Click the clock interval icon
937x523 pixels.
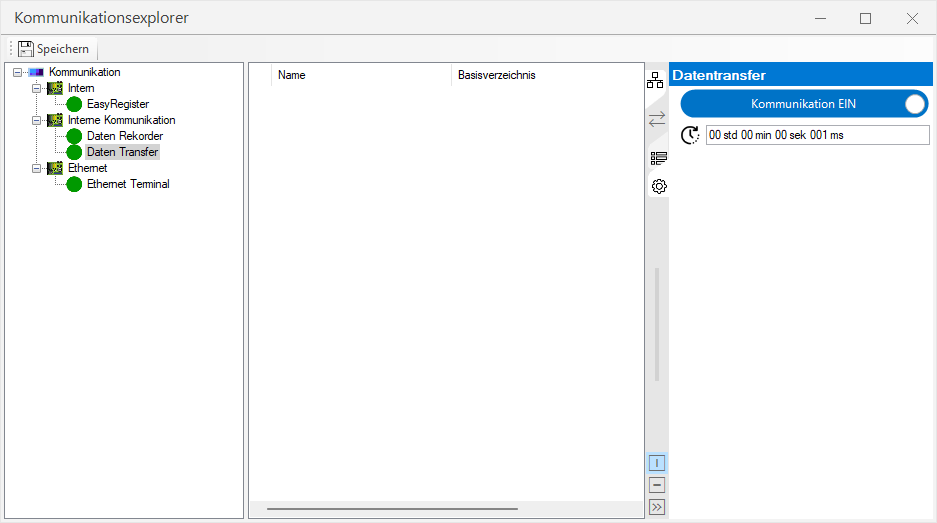click(690, 135)
